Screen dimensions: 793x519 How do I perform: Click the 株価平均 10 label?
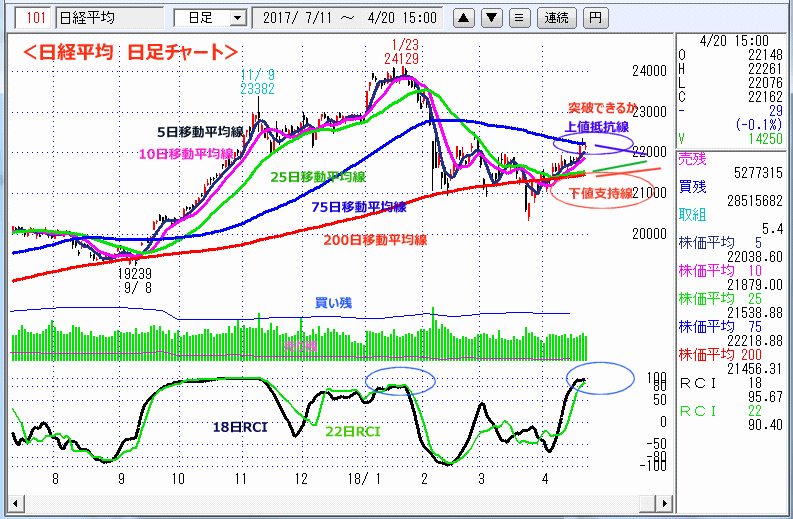720,271
